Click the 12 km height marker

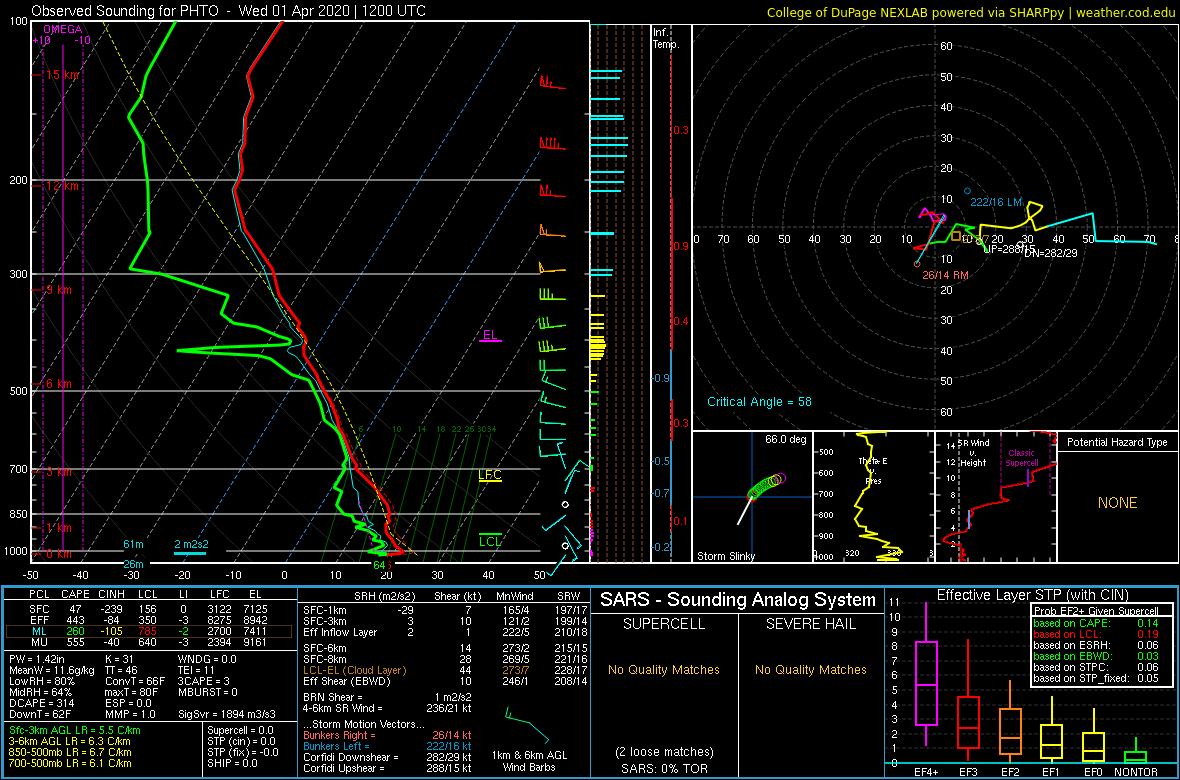click(x=60, y=185)
